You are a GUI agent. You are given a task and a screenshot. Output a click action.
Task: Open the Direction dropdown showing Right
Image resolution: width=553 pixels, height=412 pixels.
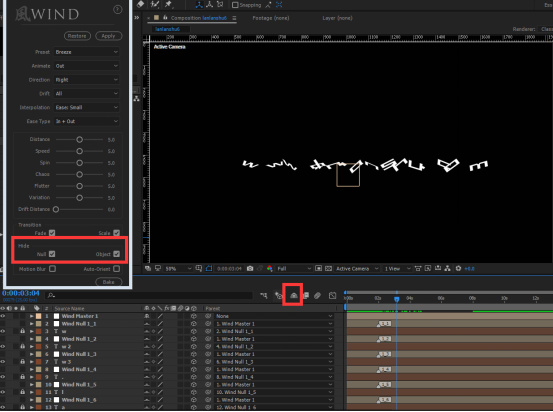(86, 80)
